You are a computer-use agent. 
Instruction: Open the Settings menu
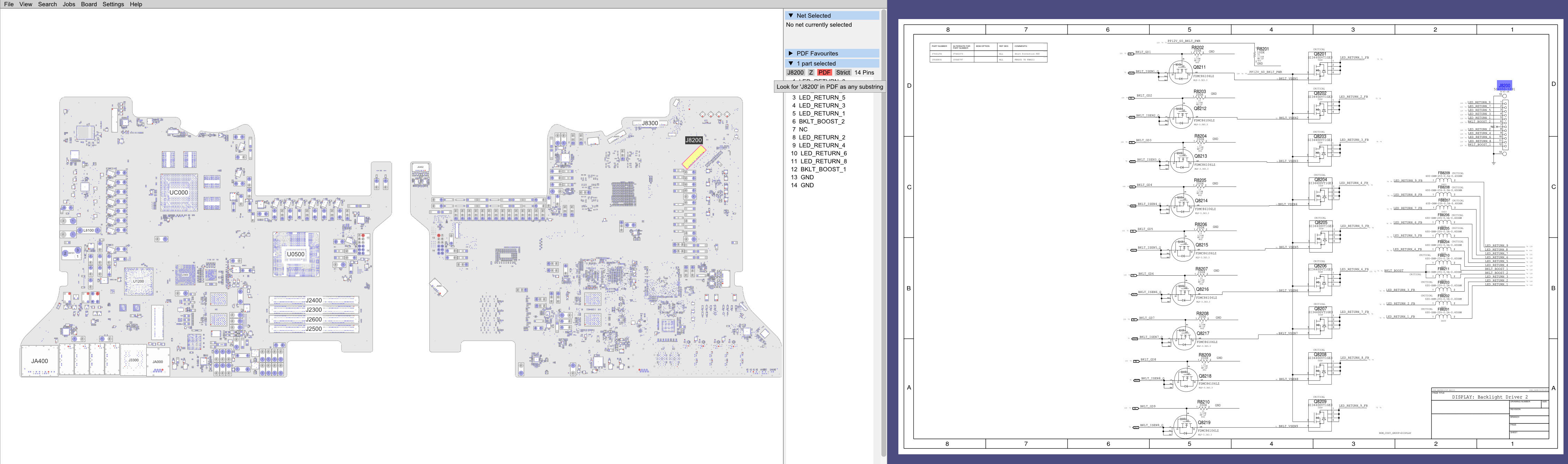pyautogui.click(x=113, y=4)
